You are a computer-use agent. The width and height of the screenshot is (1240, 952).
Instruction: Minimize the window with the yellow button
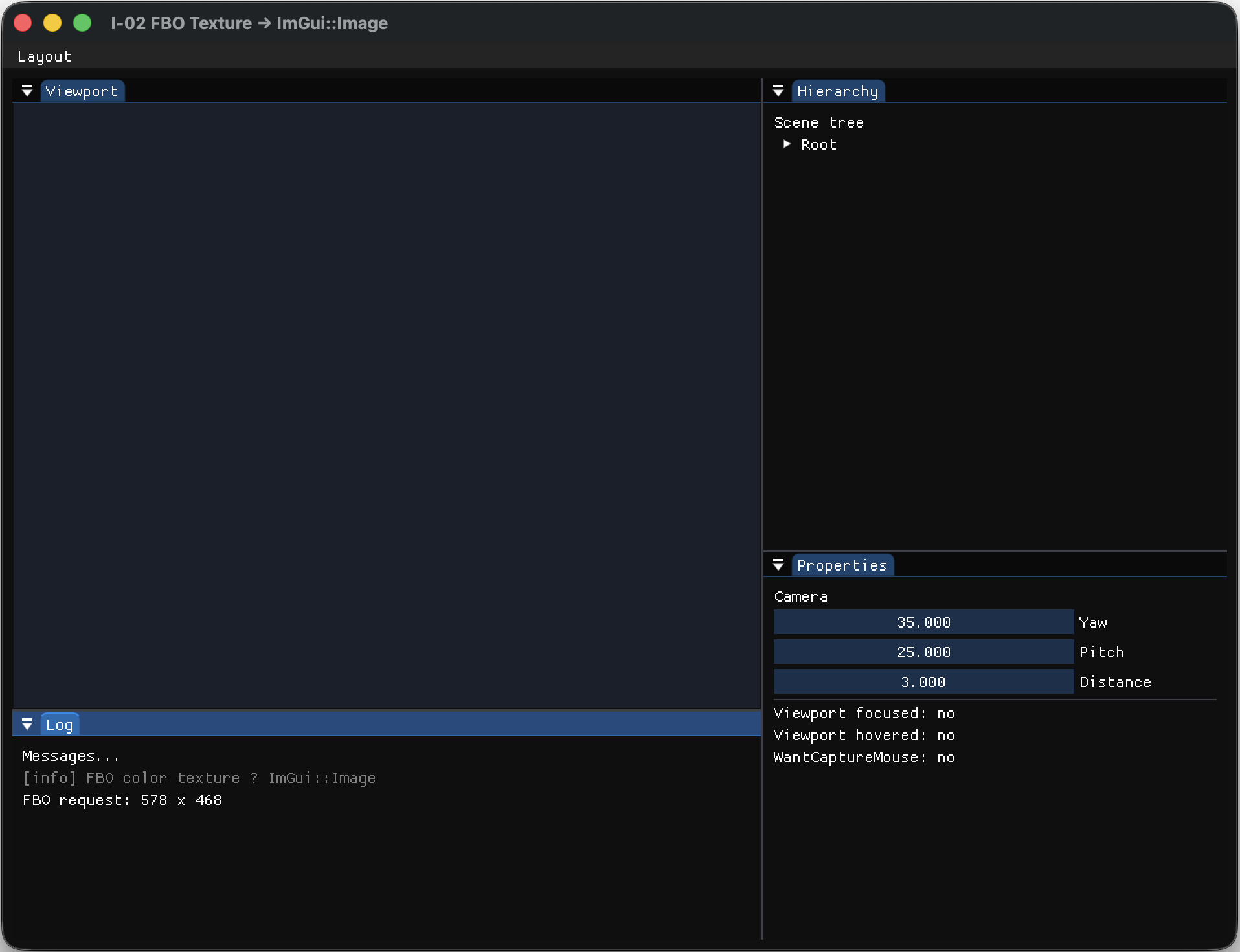[x=52, y=23]
